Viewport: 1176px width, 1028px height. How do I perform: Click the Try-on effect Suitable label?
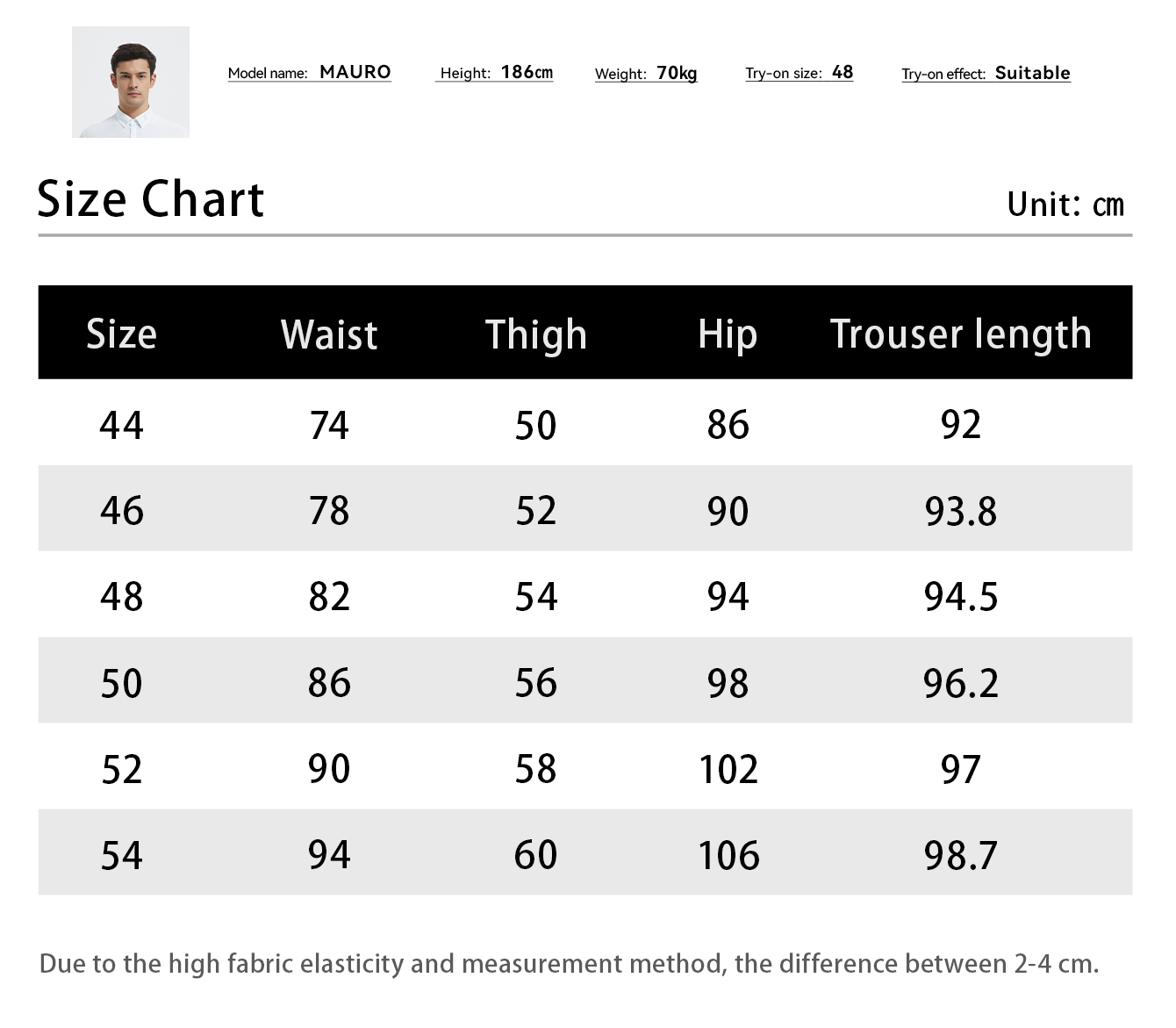[986, 74]
